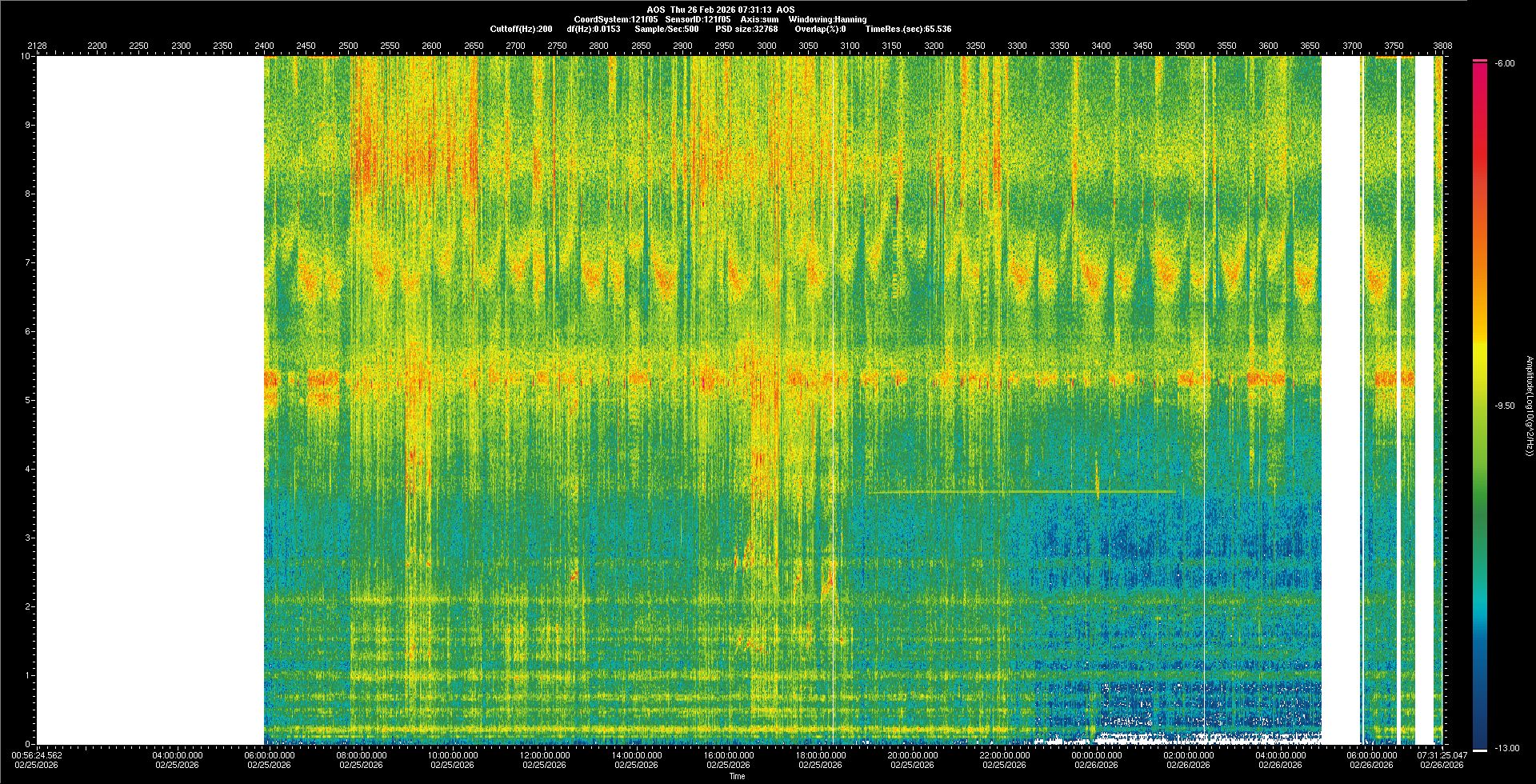Click the 5 mark on frequency axis
The height and width of the screenshot is (784, 1536).
(x=27, y=400)
